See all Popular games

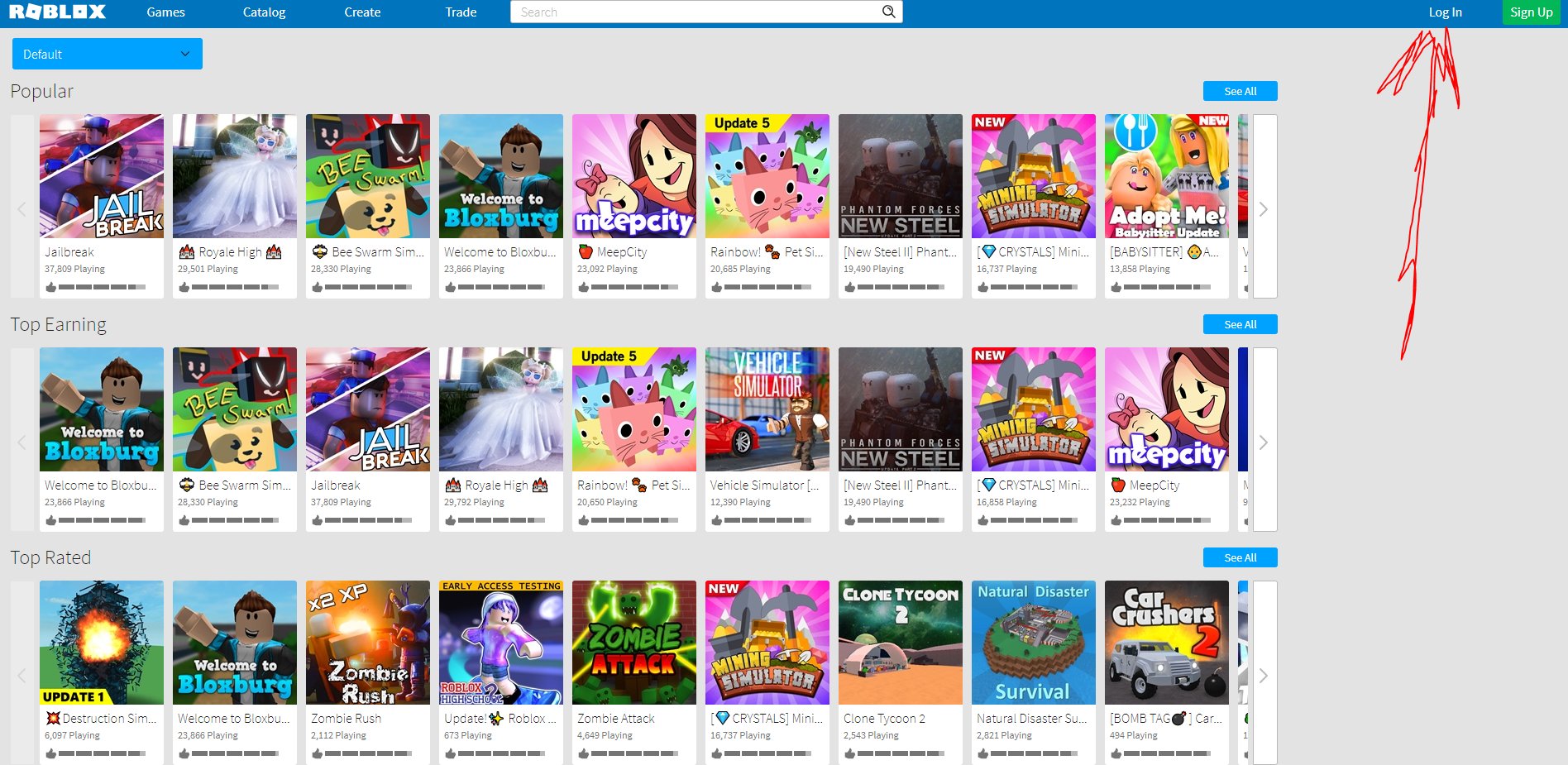pos(1240,91)
